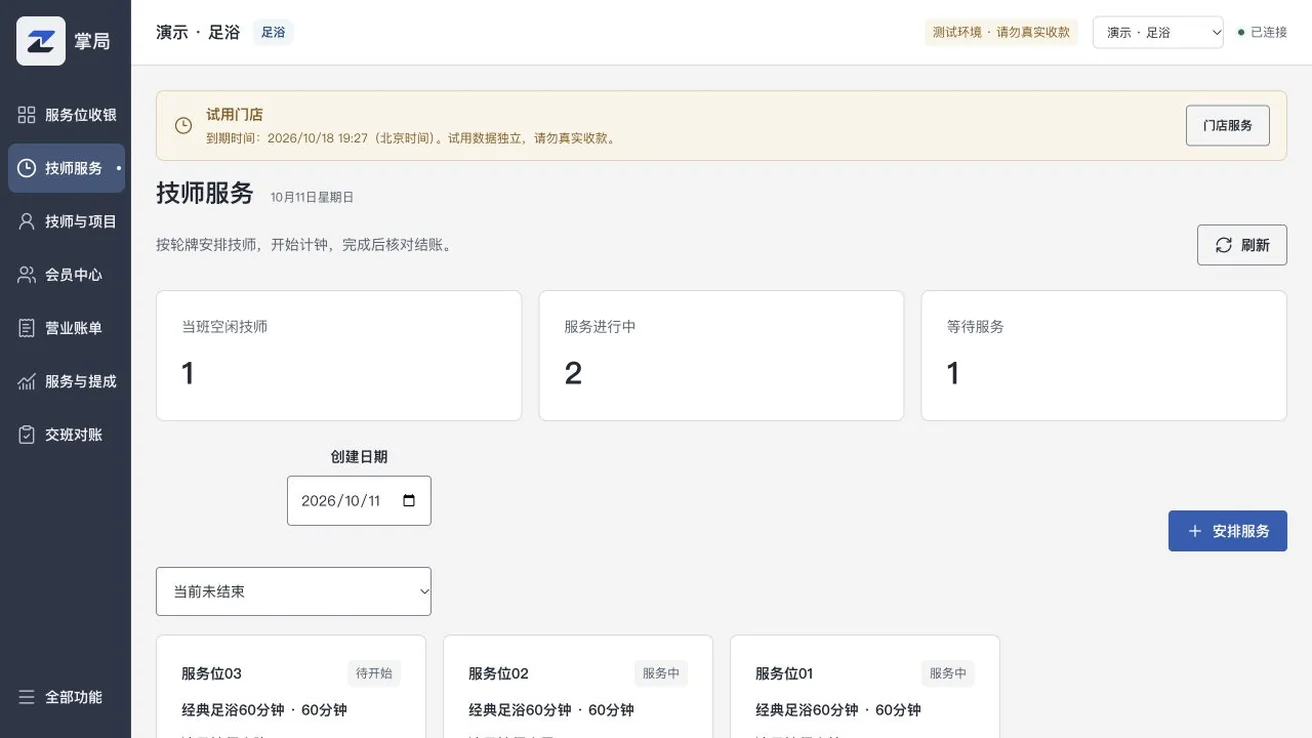Open 营业账单 document icon
The height and width of the screenshot is (738, 1312).
[27, 328]
